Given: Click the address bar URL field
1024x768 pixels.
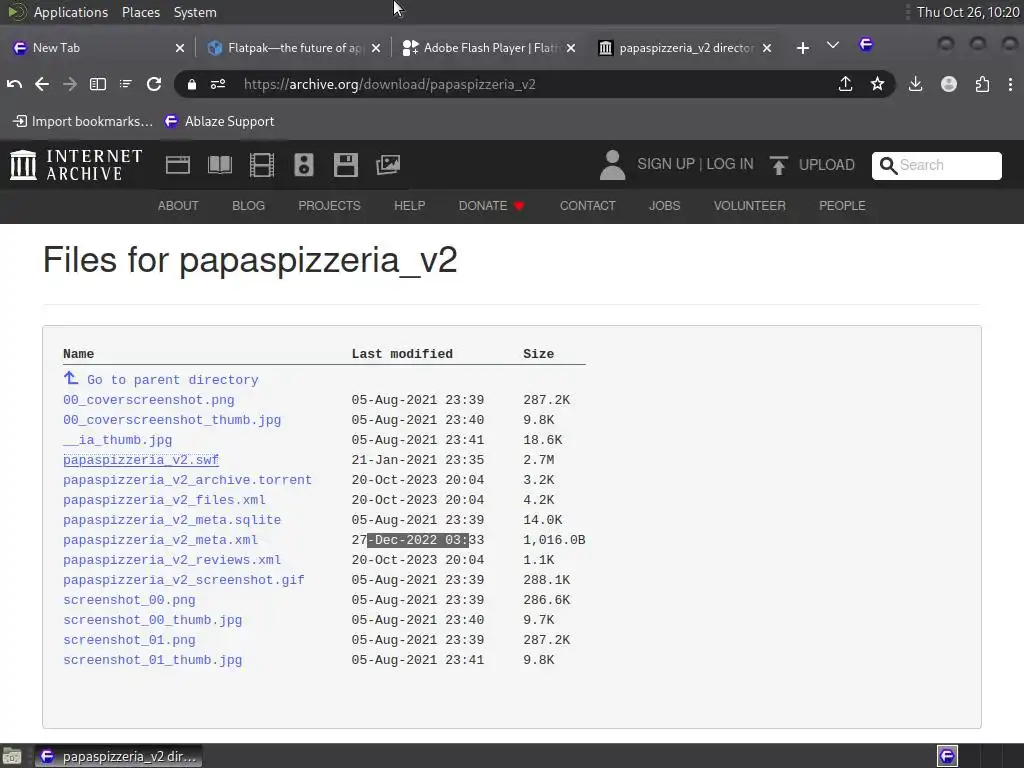Looking at the screenshot, I should pyautogui.click(x=532, y=84).
